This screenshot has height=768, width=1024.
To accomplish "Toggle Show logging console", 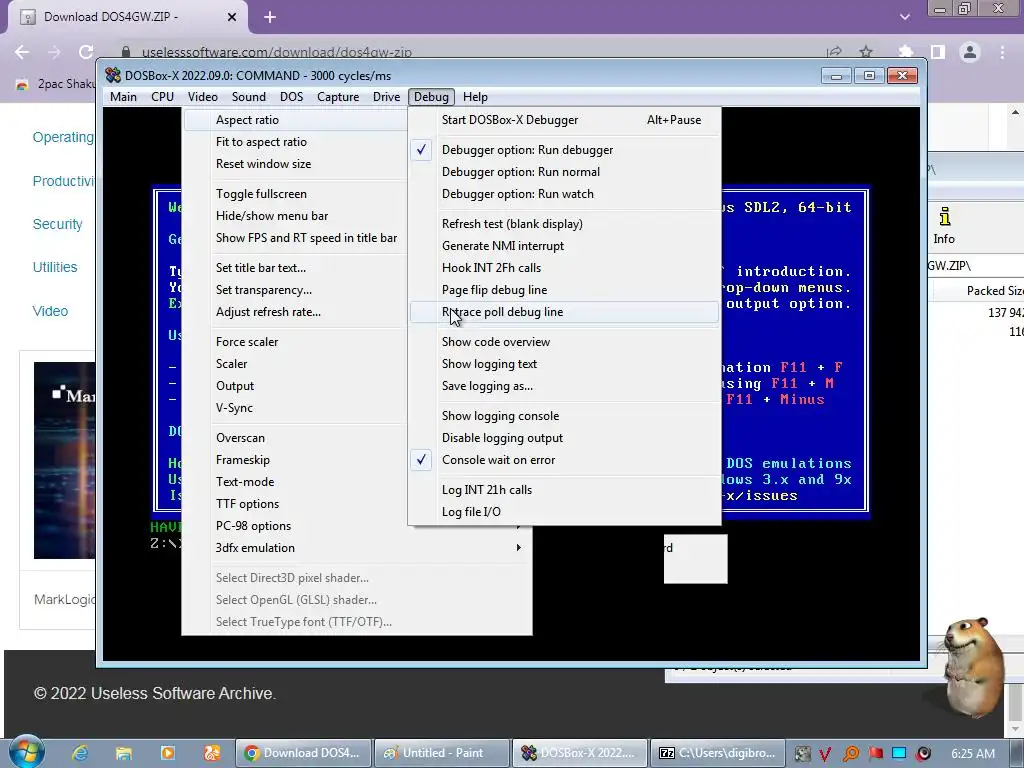I will [x=565, y=416].
